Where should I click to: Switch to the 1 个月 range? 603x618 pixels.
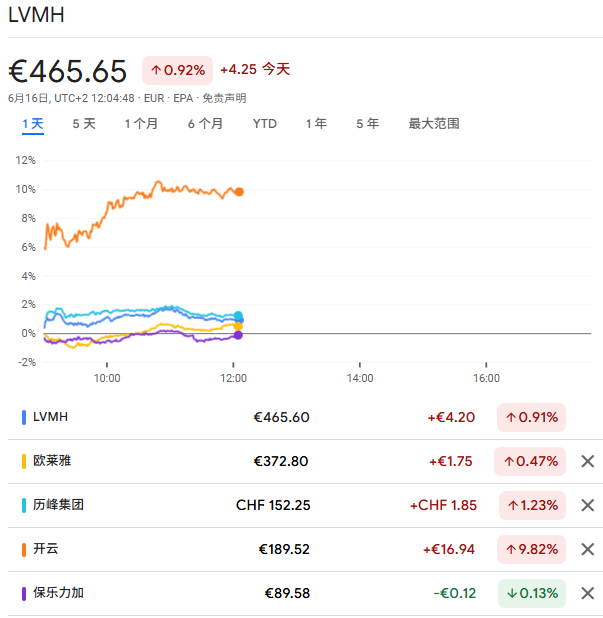tap(141, 124)
